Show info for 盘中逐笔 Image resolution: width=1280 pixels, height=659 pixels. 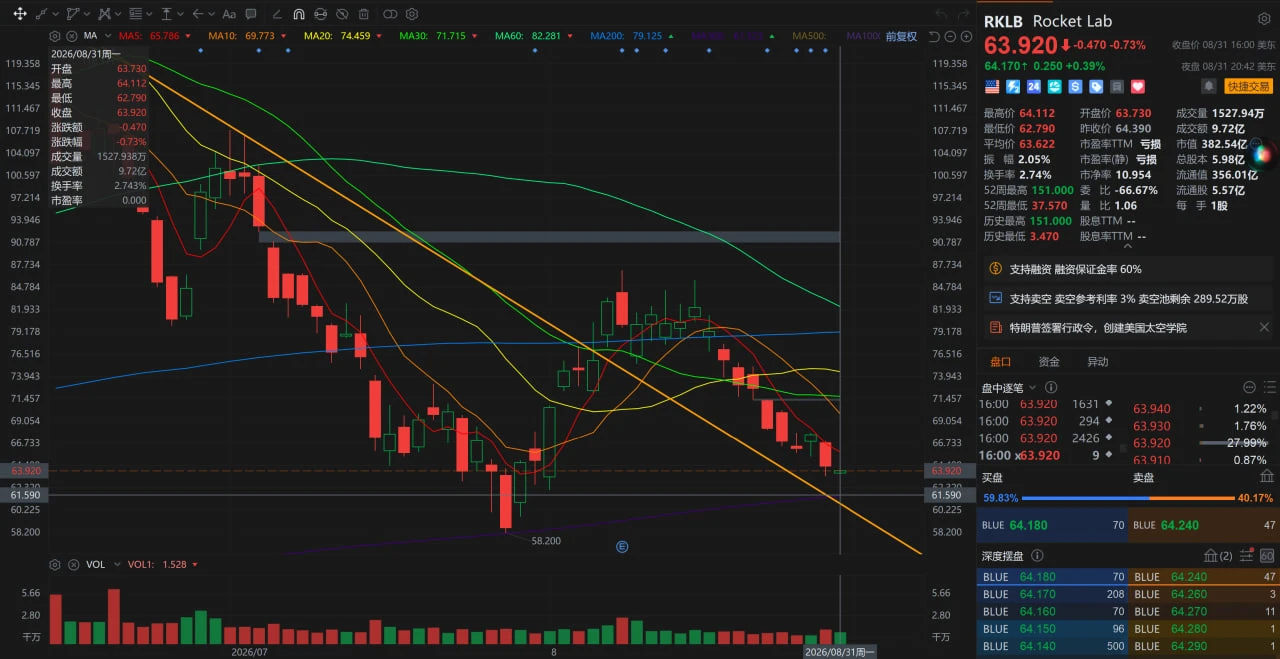click(1051, 387)
